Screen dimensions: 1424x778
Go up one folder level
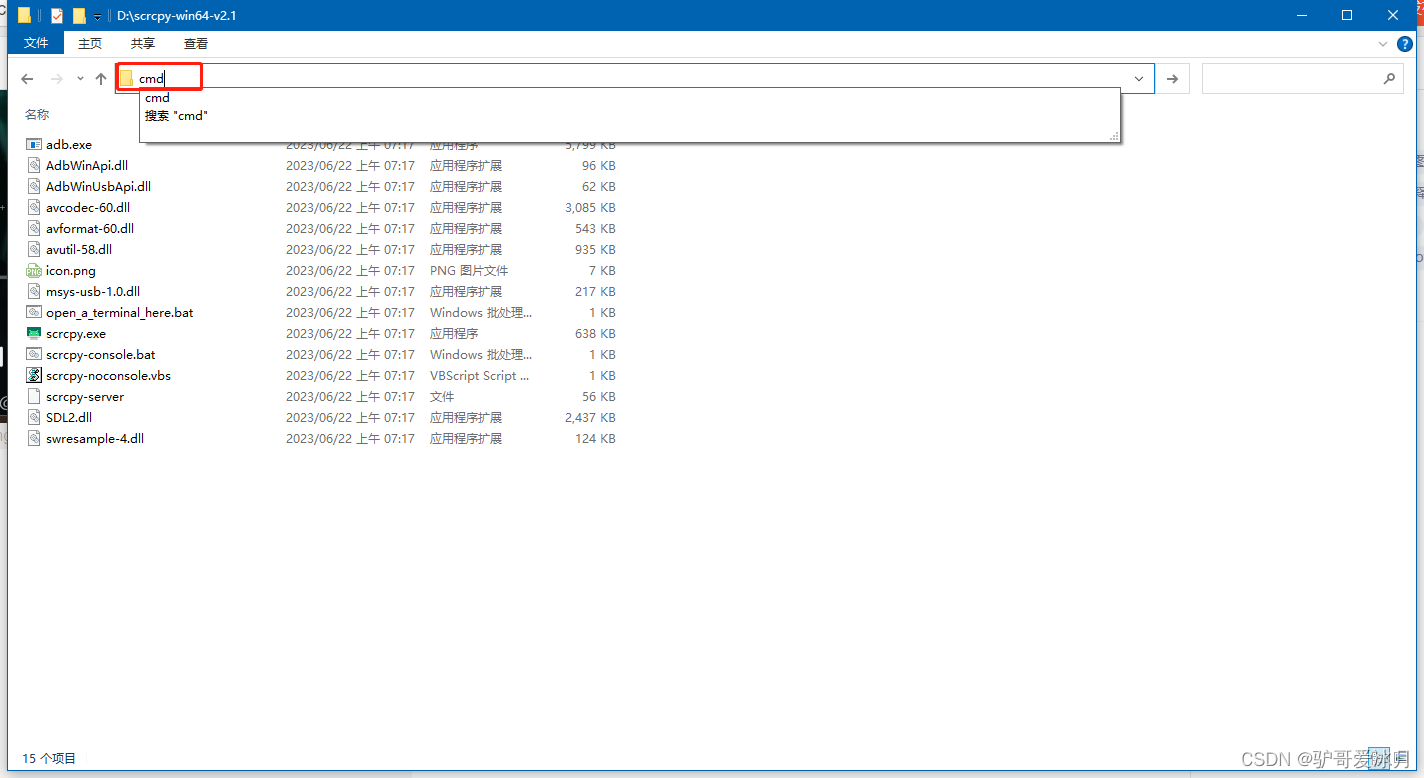[101, 79]
